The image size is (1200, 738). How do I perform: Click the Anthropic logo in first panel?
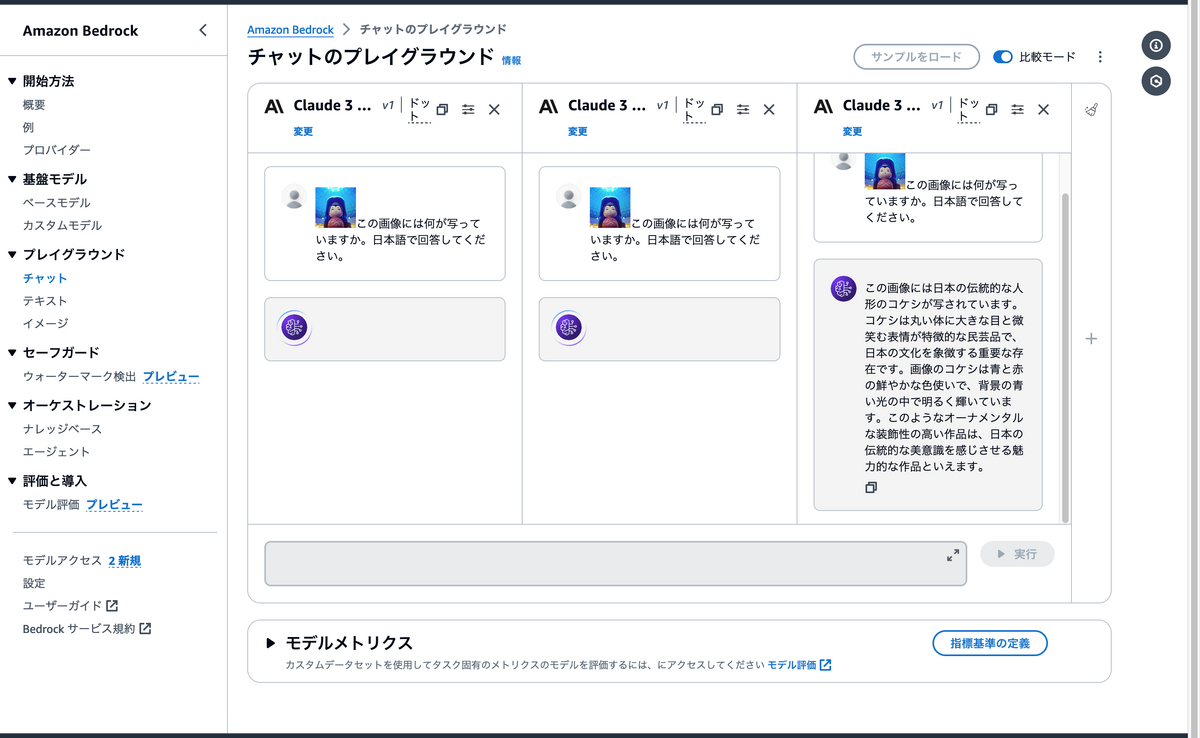click(x=274, y=106)
